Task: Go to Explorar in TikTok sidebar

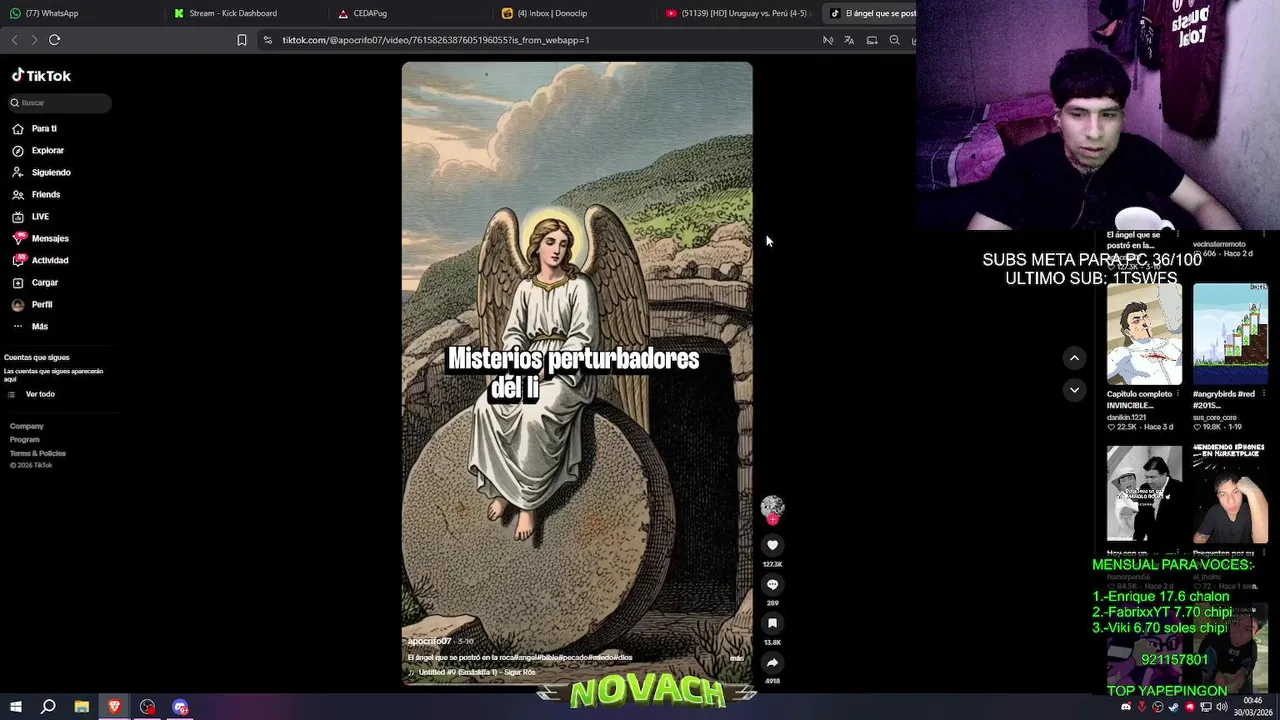Action: 38,150
